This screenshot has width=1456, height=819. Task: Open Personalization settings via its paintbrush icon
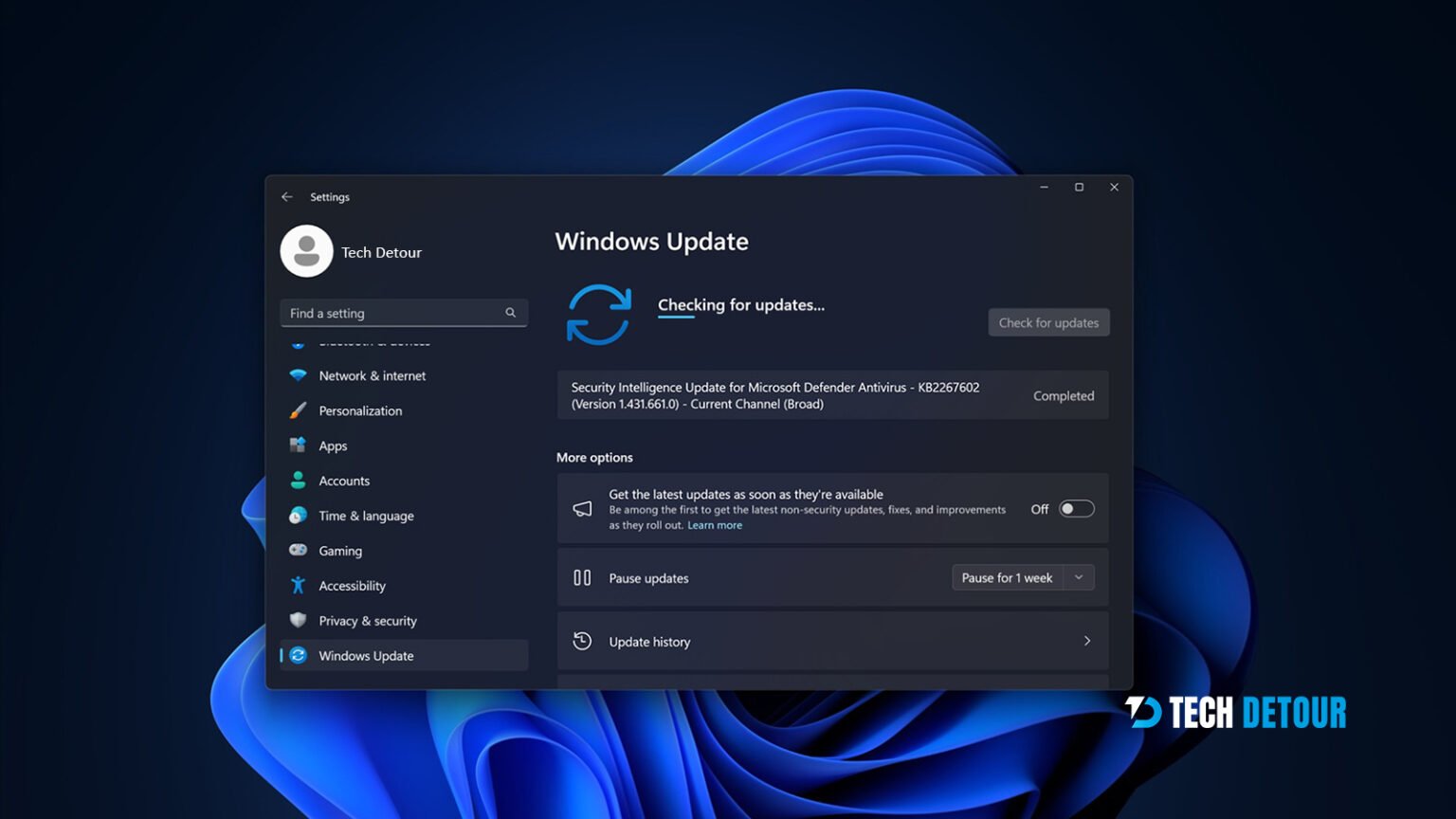298,410
